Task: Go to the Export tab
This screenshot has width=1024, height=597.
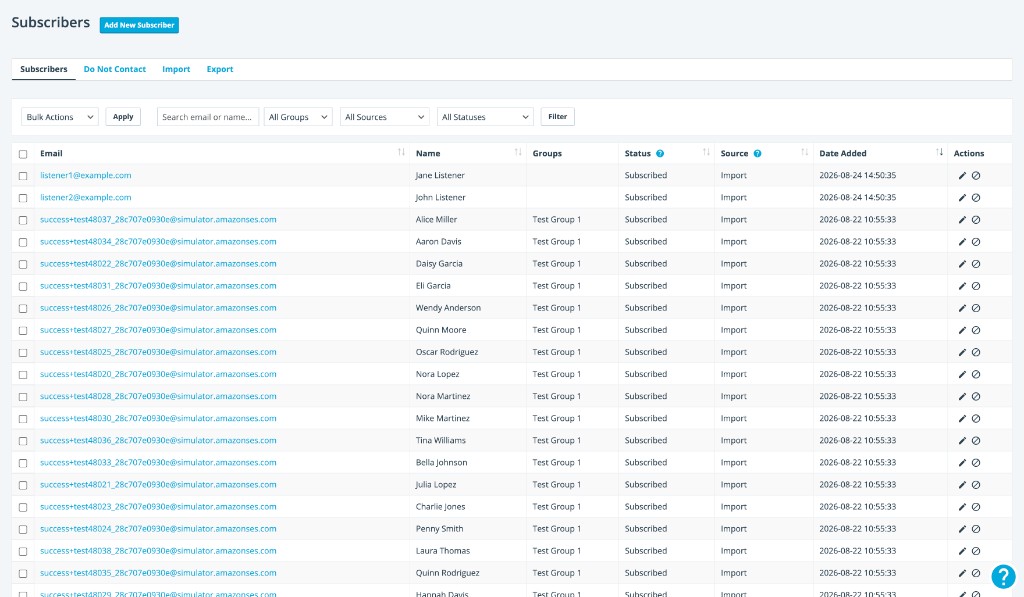Action: point(220,69)
